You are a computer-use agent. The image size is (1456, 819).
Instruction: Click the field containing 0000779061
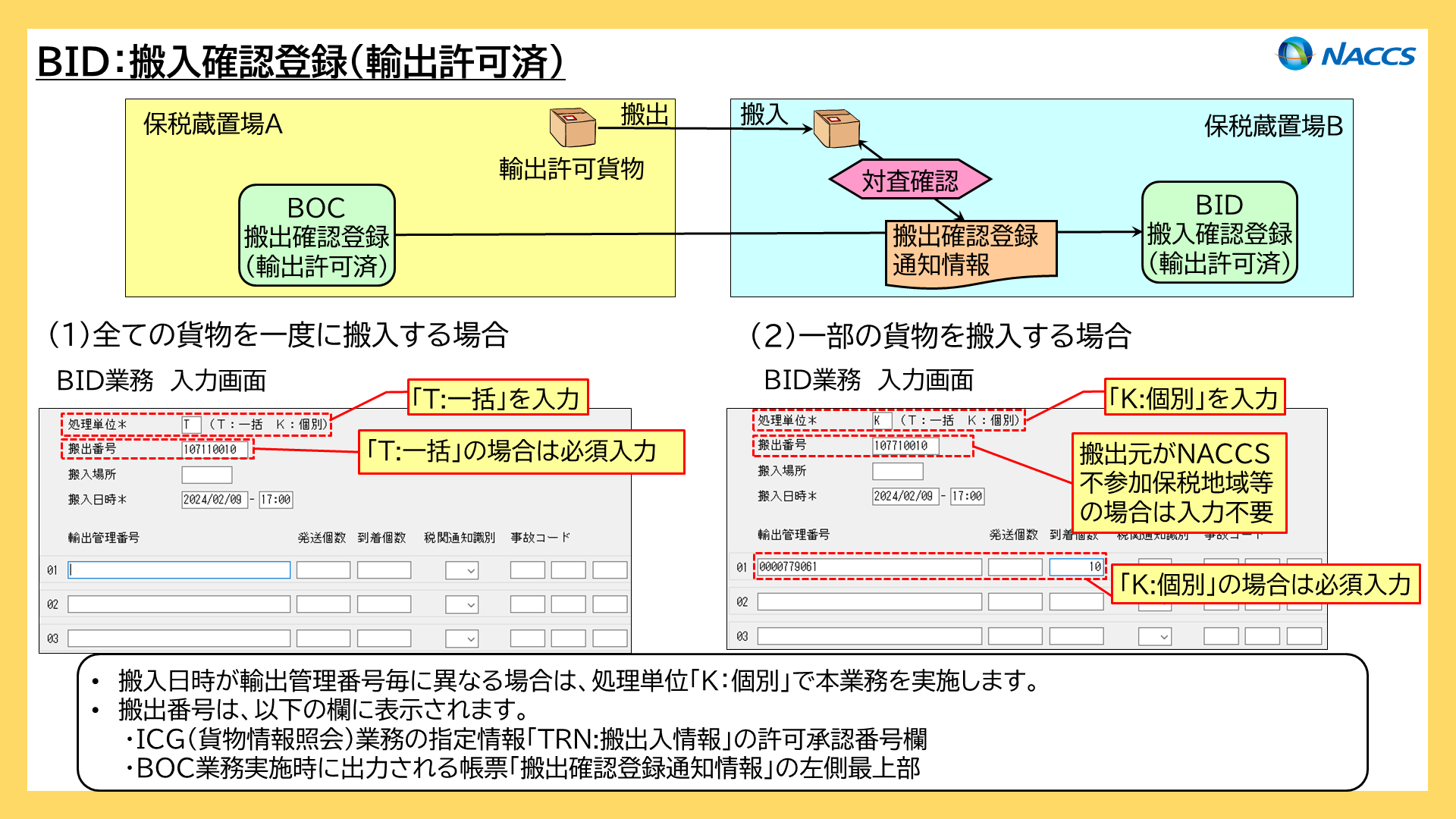pyautogui.click(x=870, y=566)
